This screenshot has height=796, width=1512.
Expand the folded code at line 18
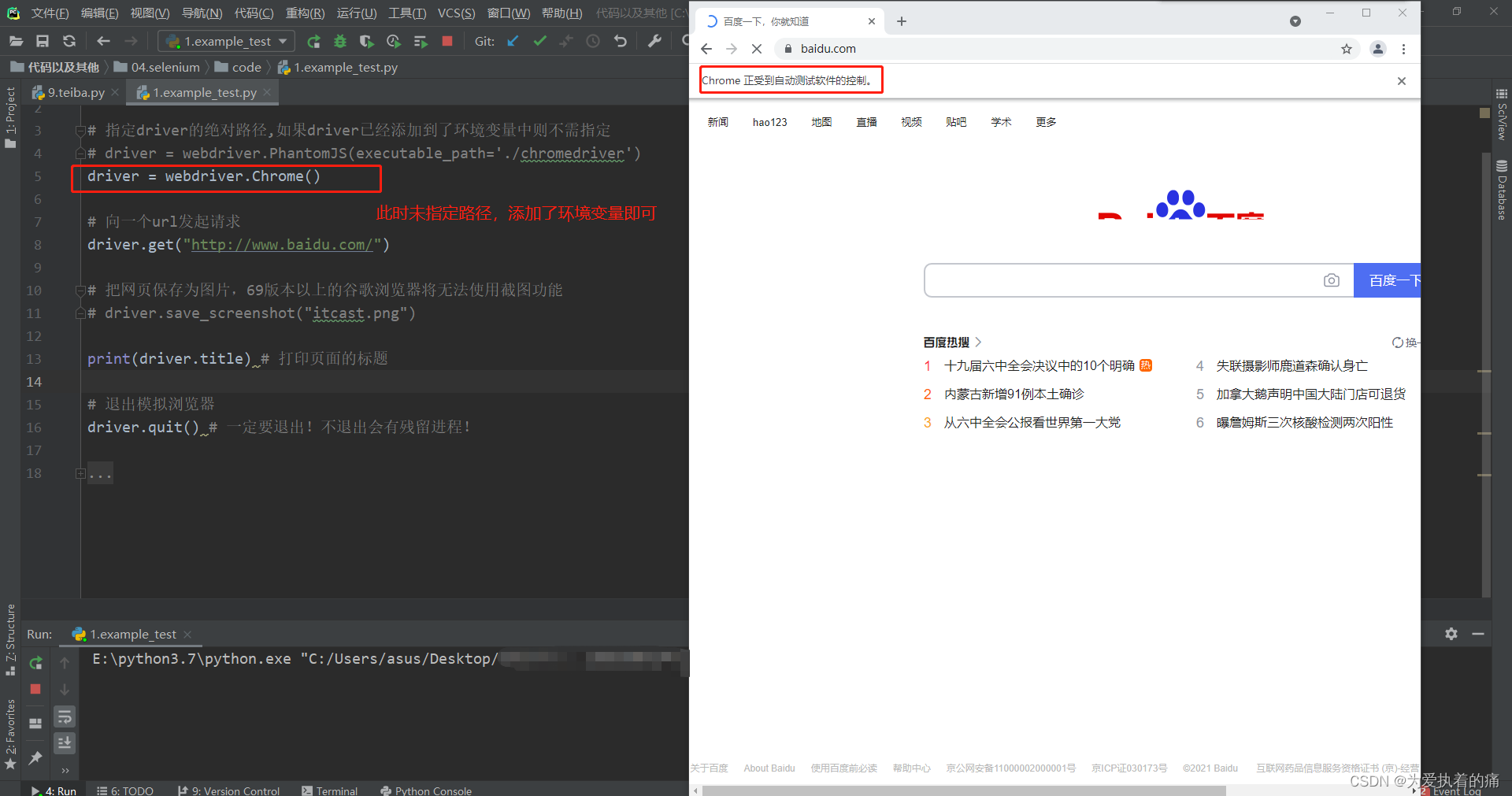(80, 473)
